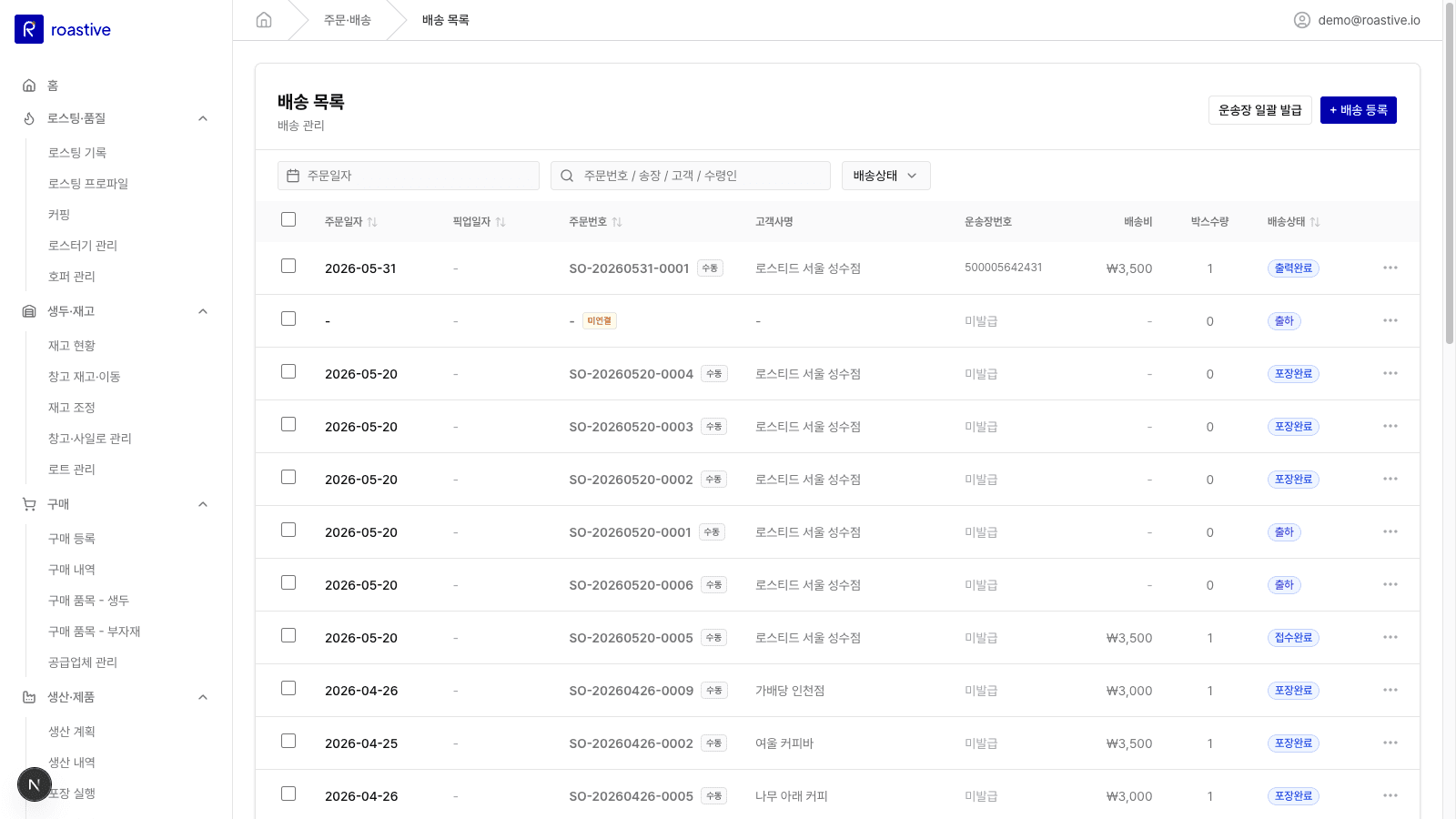Click 운송장 일괄 발급 button
Image resolution: width=1456 pixels, height=819 pixels.
click(1260, 110)
